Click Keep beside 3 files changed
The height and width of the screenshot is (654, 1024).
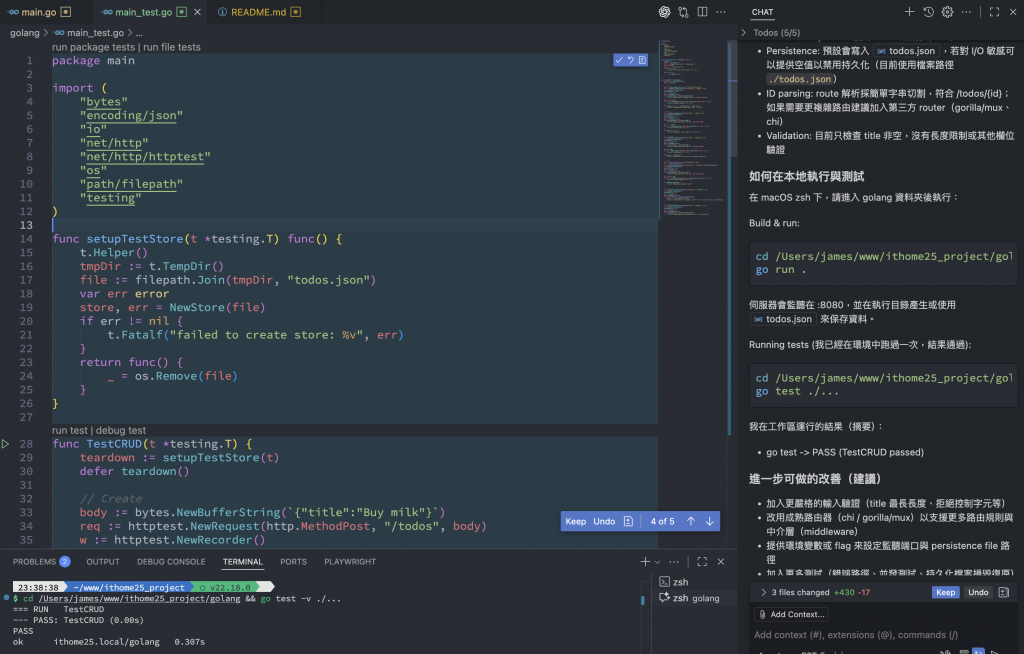tap(945, 593)
